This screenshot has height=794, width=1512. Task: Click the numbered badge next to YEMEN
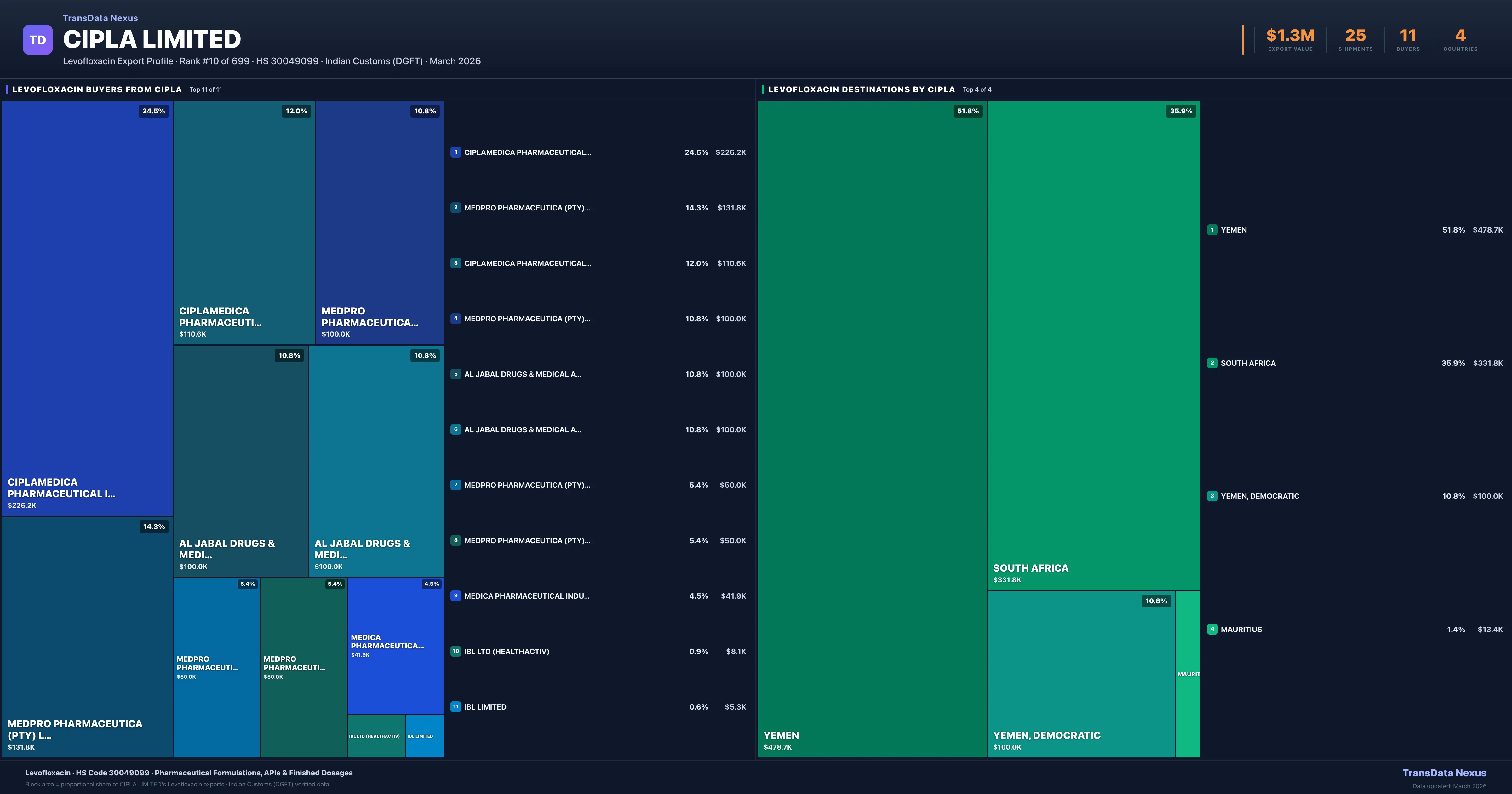click(x=1212, y=230)
